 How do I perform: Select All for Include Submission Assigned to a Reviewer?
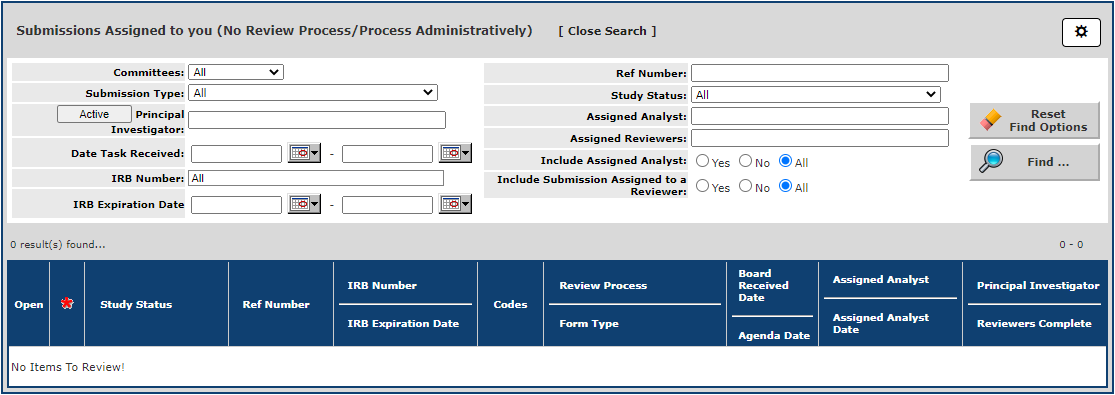point(786,186)
